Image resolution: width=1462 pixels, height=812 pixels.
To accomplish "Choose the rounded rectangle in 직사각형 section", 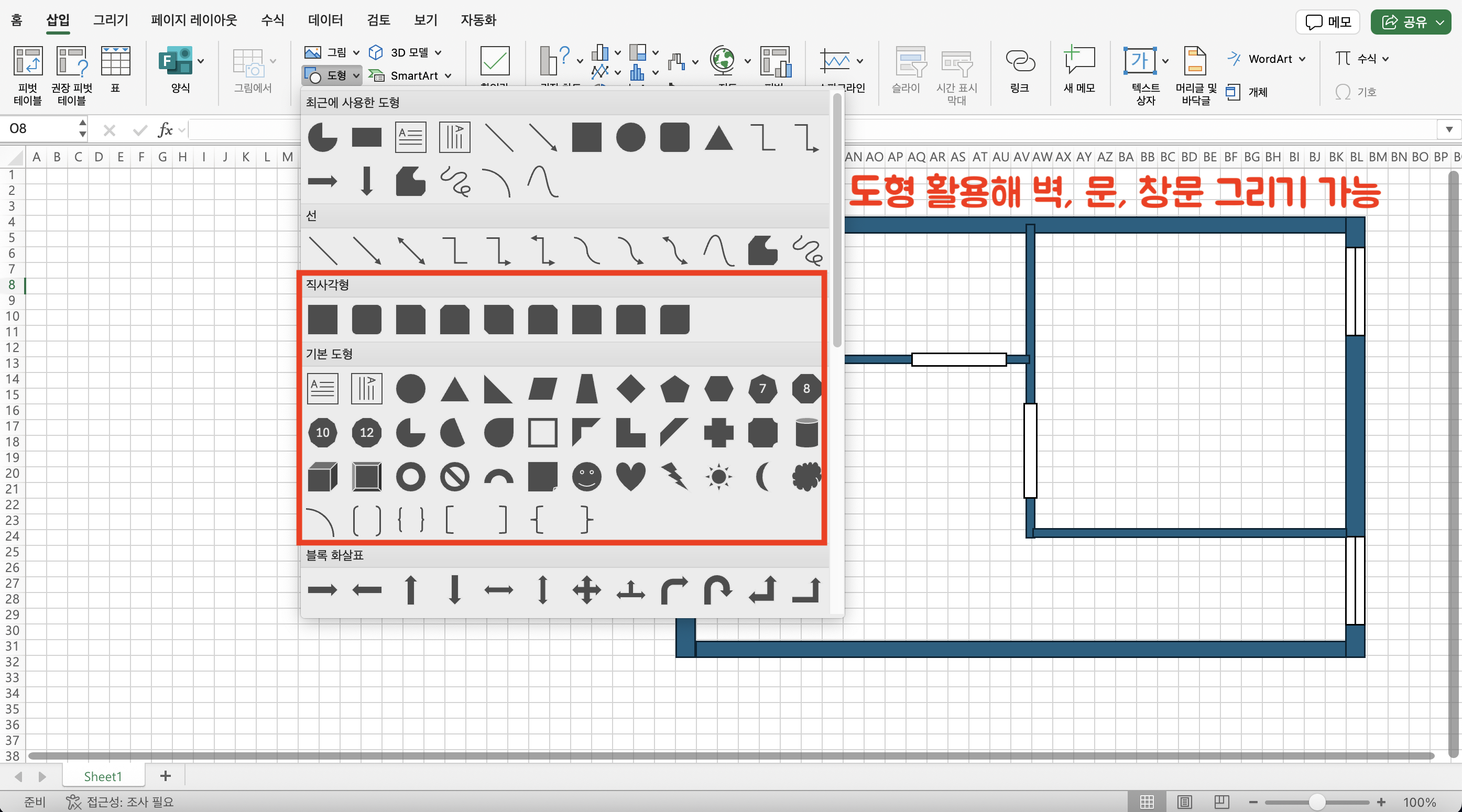I will (367, 320).
